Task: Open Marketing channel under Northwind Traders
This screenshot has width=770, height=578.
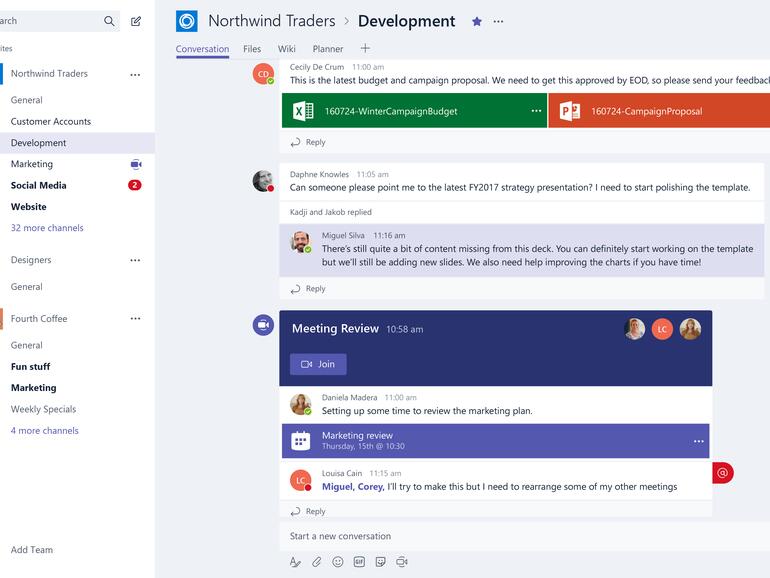Action: point(31,164)
